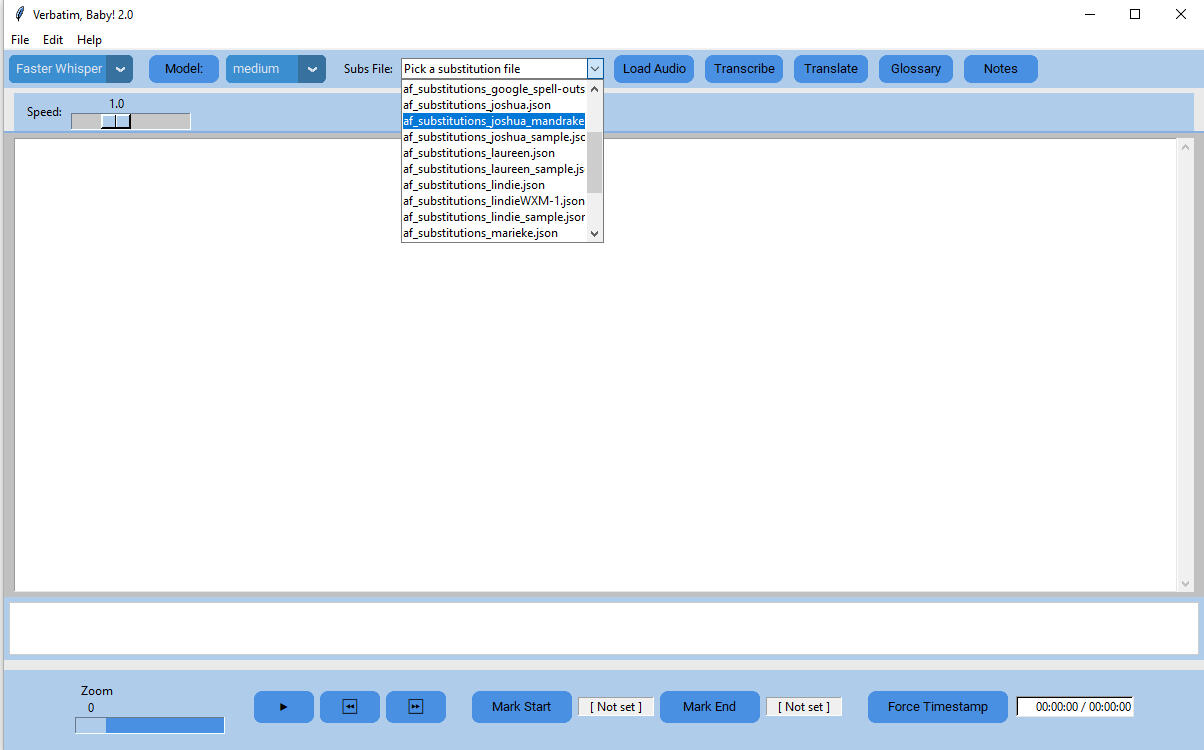Open the Glossary
This screenshot has height=750, width=1204.
[x=916, y=69]
